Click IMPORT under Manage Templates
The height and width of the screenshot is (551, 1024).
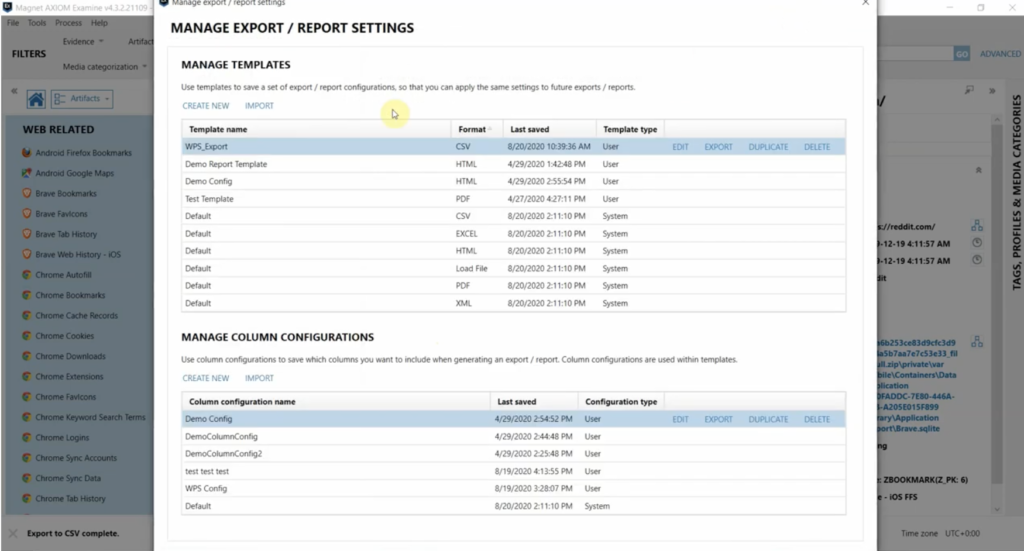point(259,106)
